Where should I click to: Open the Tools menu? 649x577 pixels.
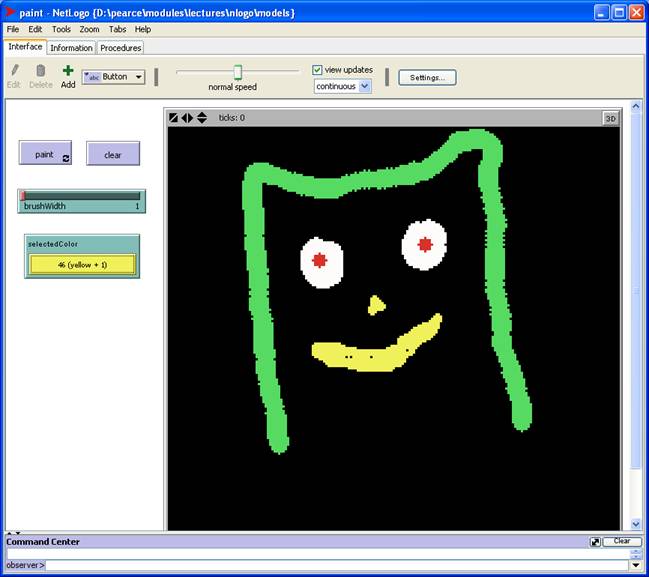pos(61,29)
